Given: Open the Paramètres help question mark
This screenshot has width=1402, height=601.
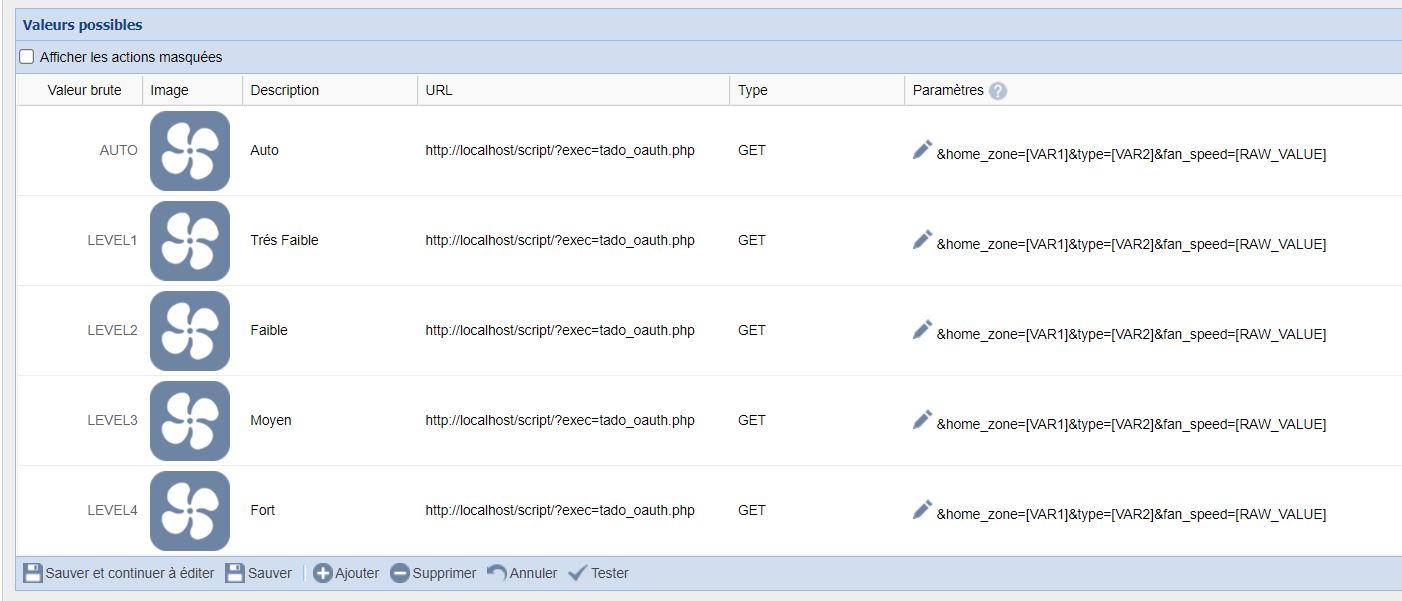Looking at the screenshot, I should tap(998, 91).
